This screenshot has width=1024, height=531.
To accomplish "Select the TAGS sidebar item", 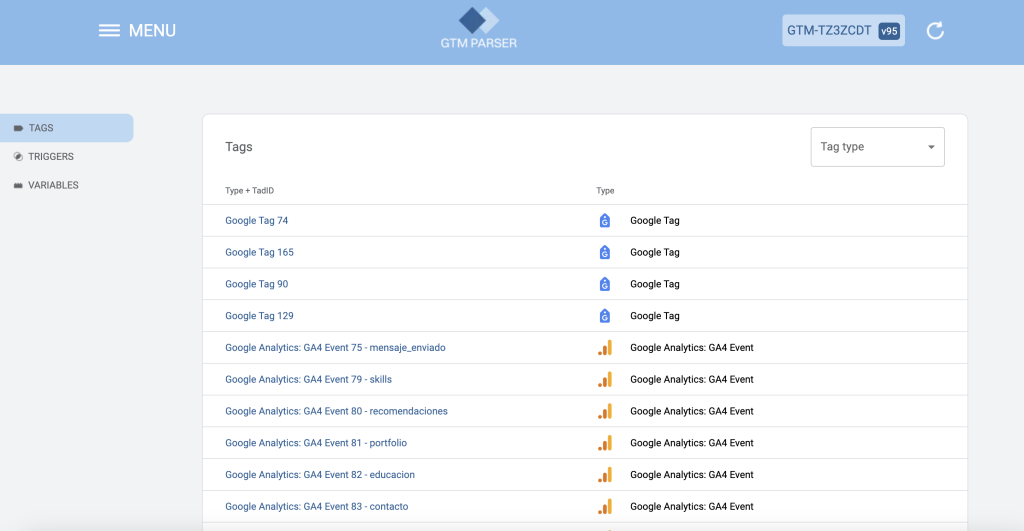I will [67, 128].
